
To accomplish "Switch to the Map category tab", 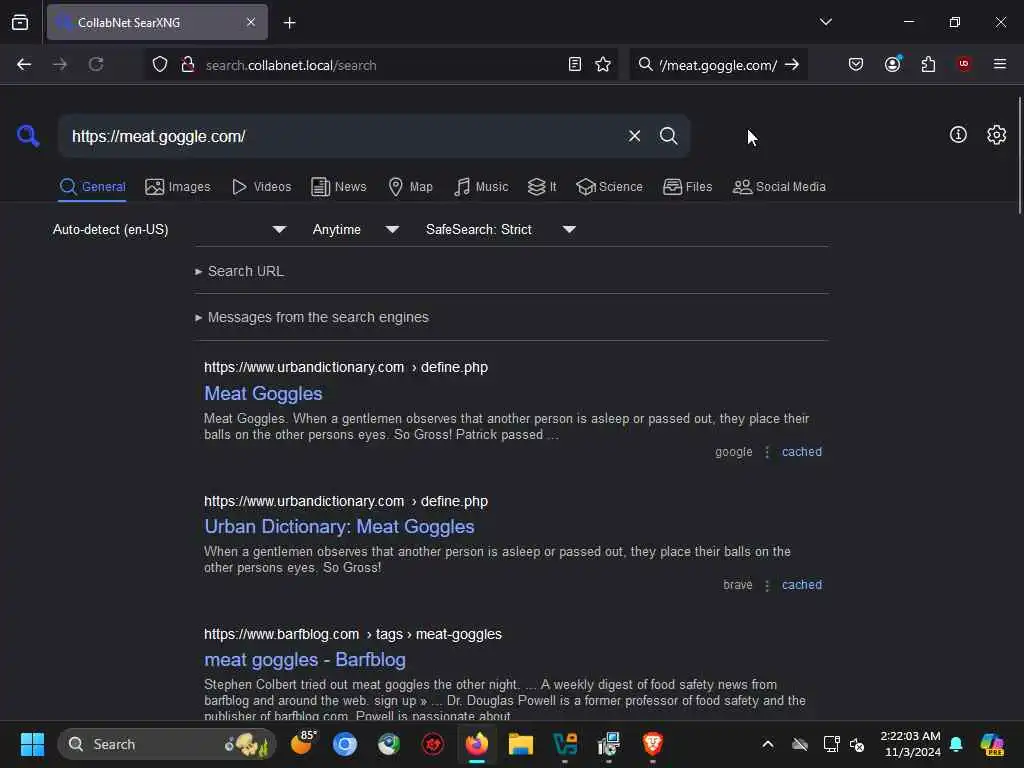I will 410,187.
